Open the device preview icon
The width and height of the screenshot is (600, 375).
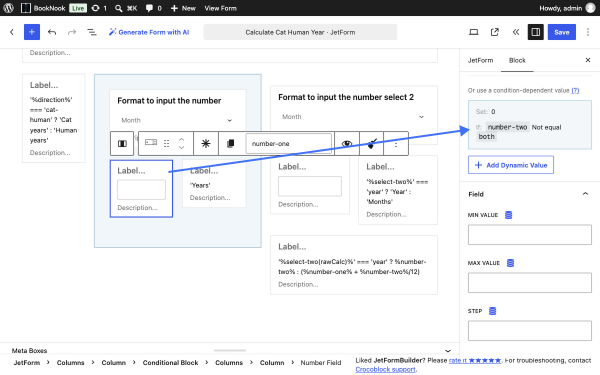click(x=474, y=32)
